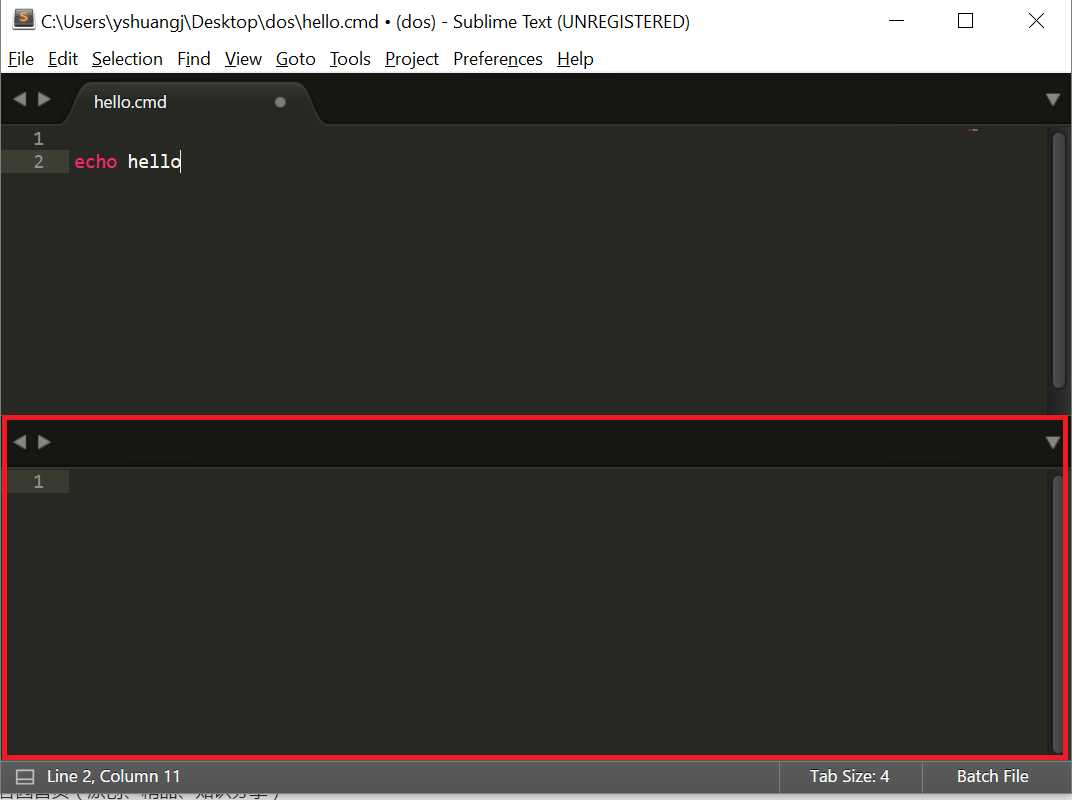
Task: Go to next tab in top pane
Action: [44, 100]
